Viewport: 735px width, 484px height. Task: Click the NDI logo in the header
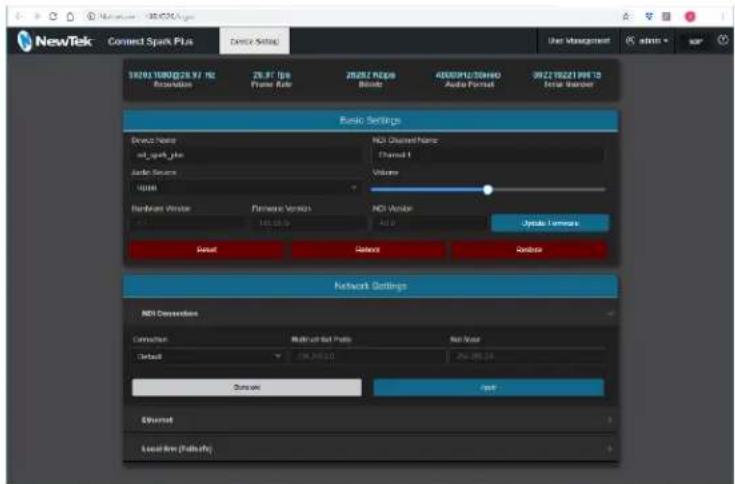point(695,41)
